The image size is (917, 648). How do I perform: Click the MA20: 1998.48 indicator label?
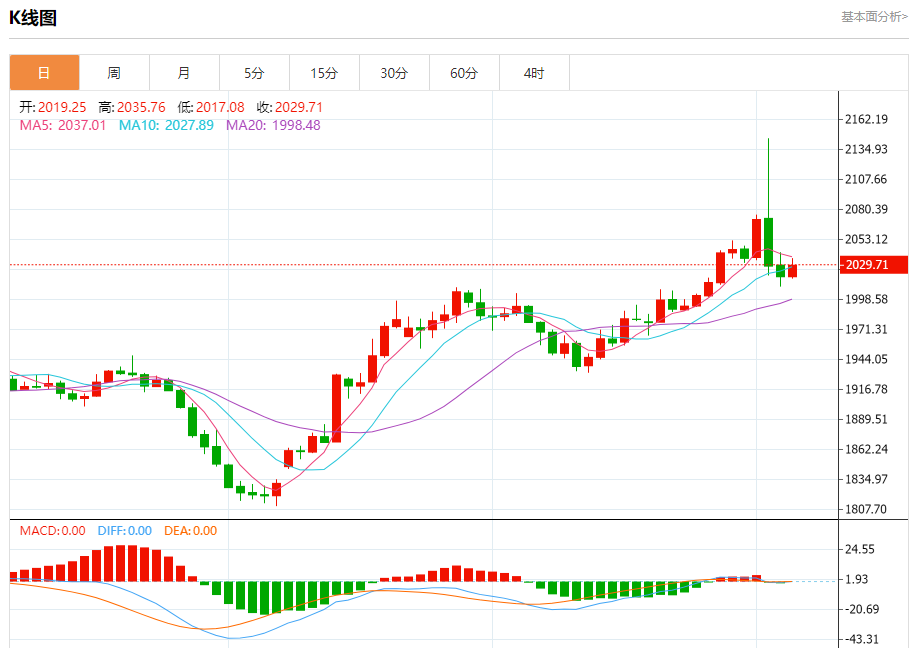273,125
